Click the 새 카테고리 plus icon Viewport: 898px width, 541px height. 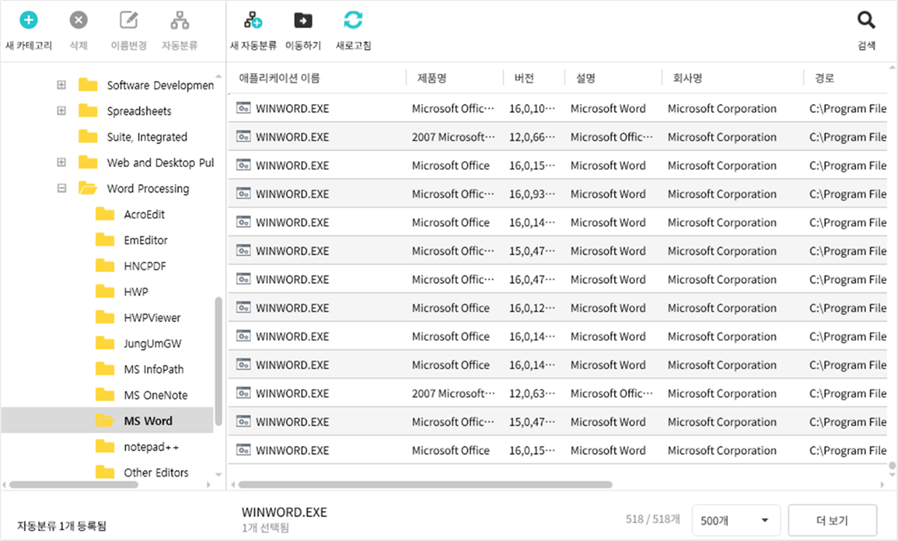pyautogui.click(x=29, y=20)
